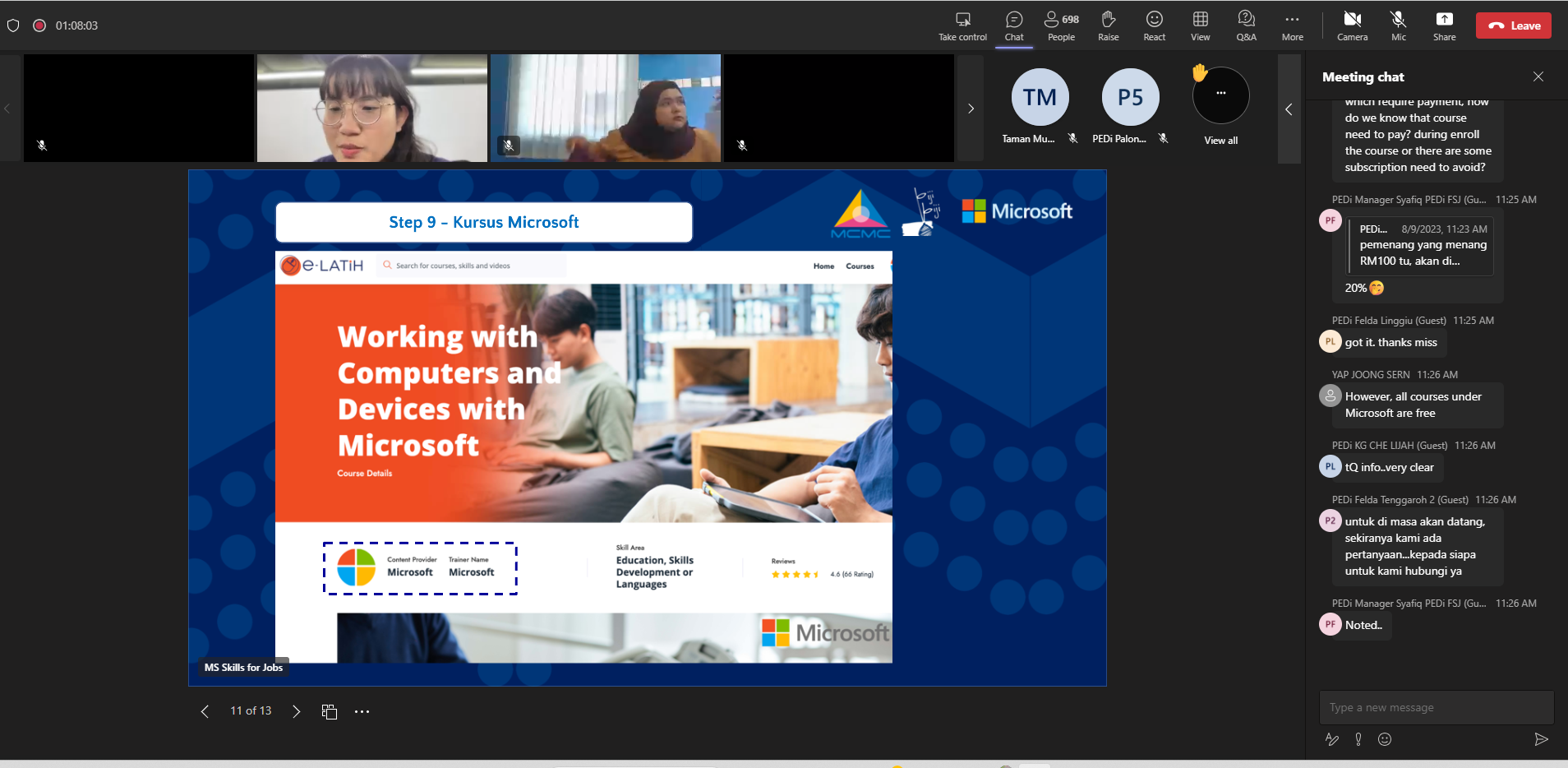Turn on the Camera

(1352, 25)
